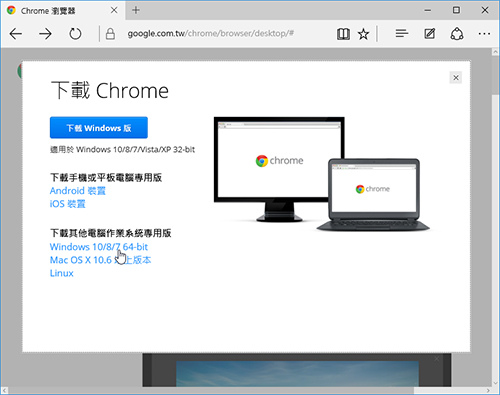Open the Linux download link
Viewport: 500px width, 395px height.
coord(62,273)
